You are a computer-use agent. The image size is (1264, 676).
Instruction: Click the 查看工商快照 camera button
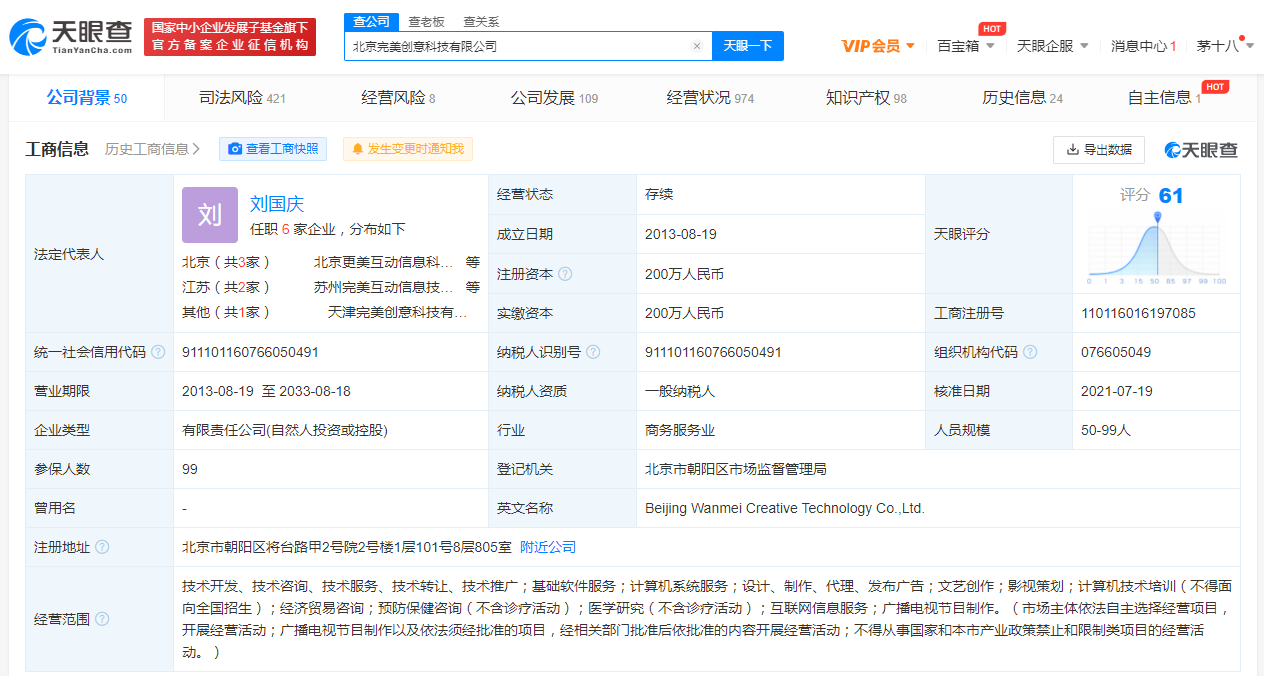[x=273, y=149]
